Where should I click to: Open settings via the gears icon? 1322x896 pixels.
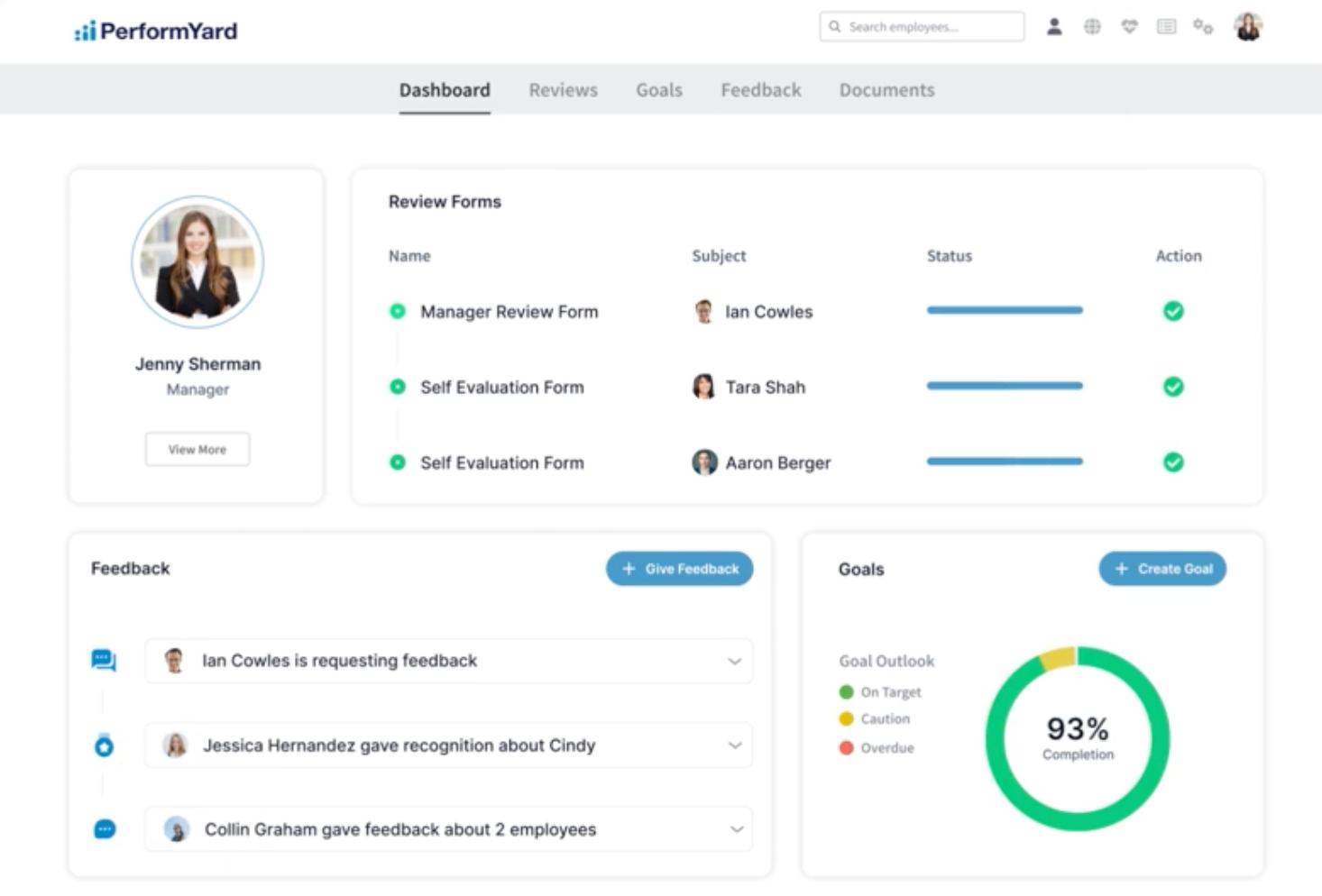[1203, 27]
